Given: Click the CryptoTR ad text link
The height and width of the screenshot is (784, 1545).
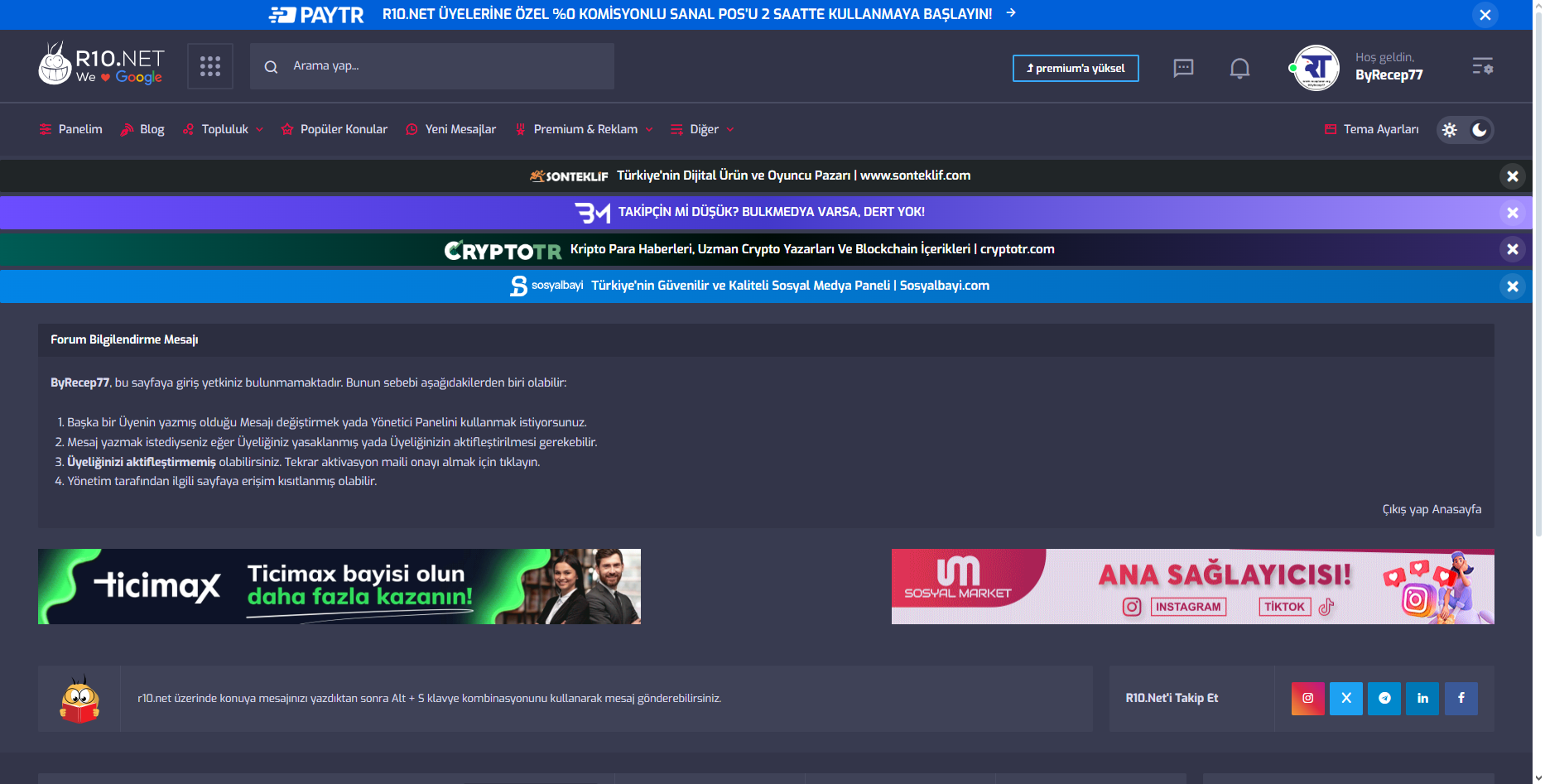Looking at the screenshot, I should (x=812, y=249).
